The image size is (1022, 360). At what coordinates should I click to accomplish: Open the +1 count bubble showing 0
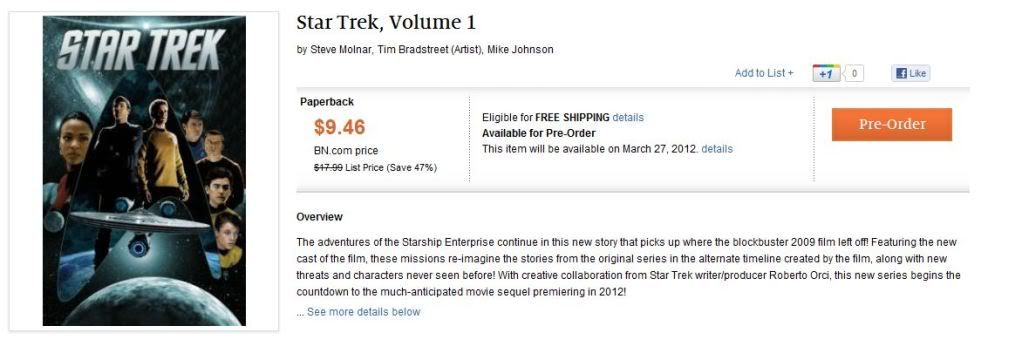854,74
